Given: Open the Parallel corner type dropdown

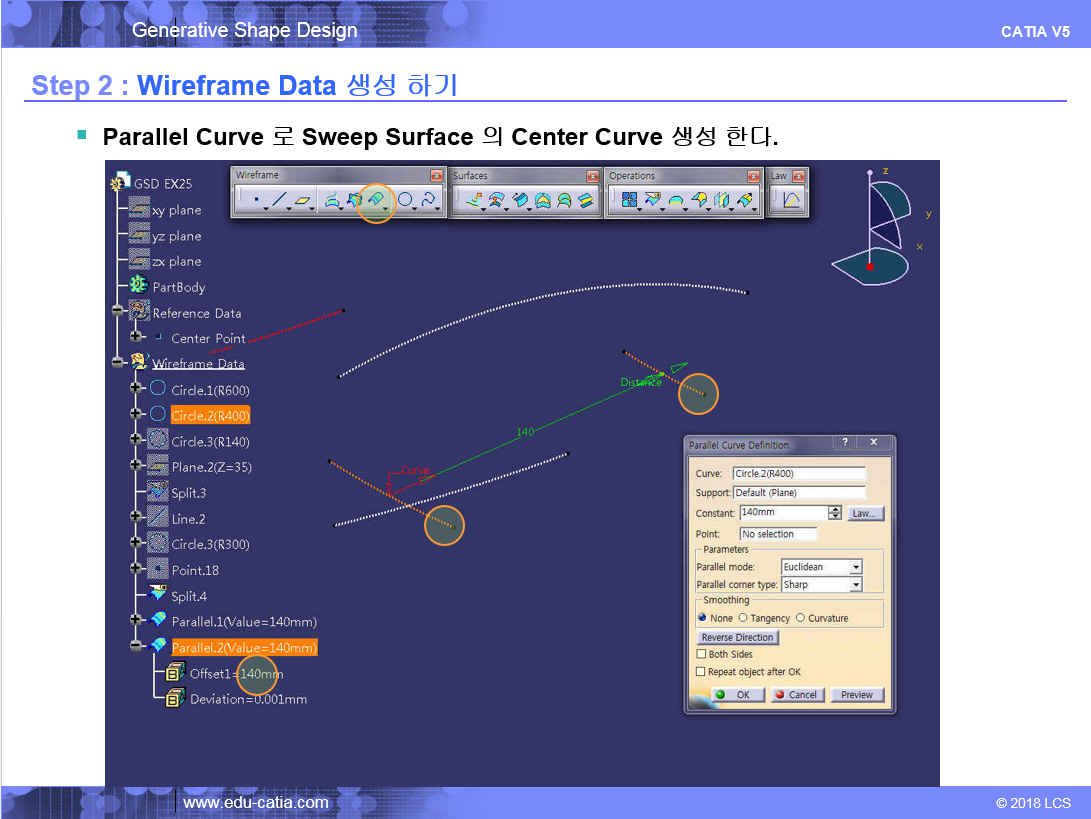Looking at the screenshot, I should click(855, 585).
